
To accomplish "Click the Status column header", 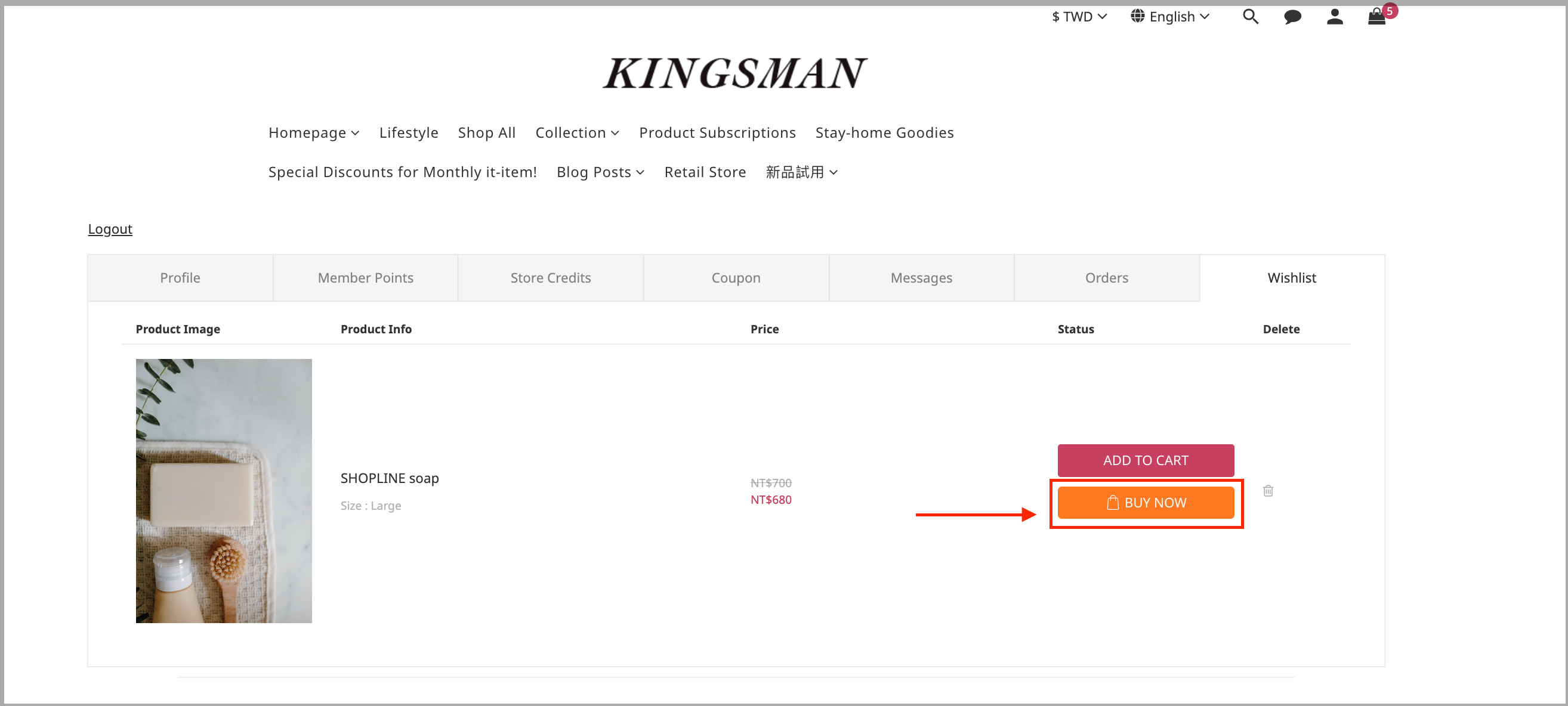I will (x=1076, y=329).
